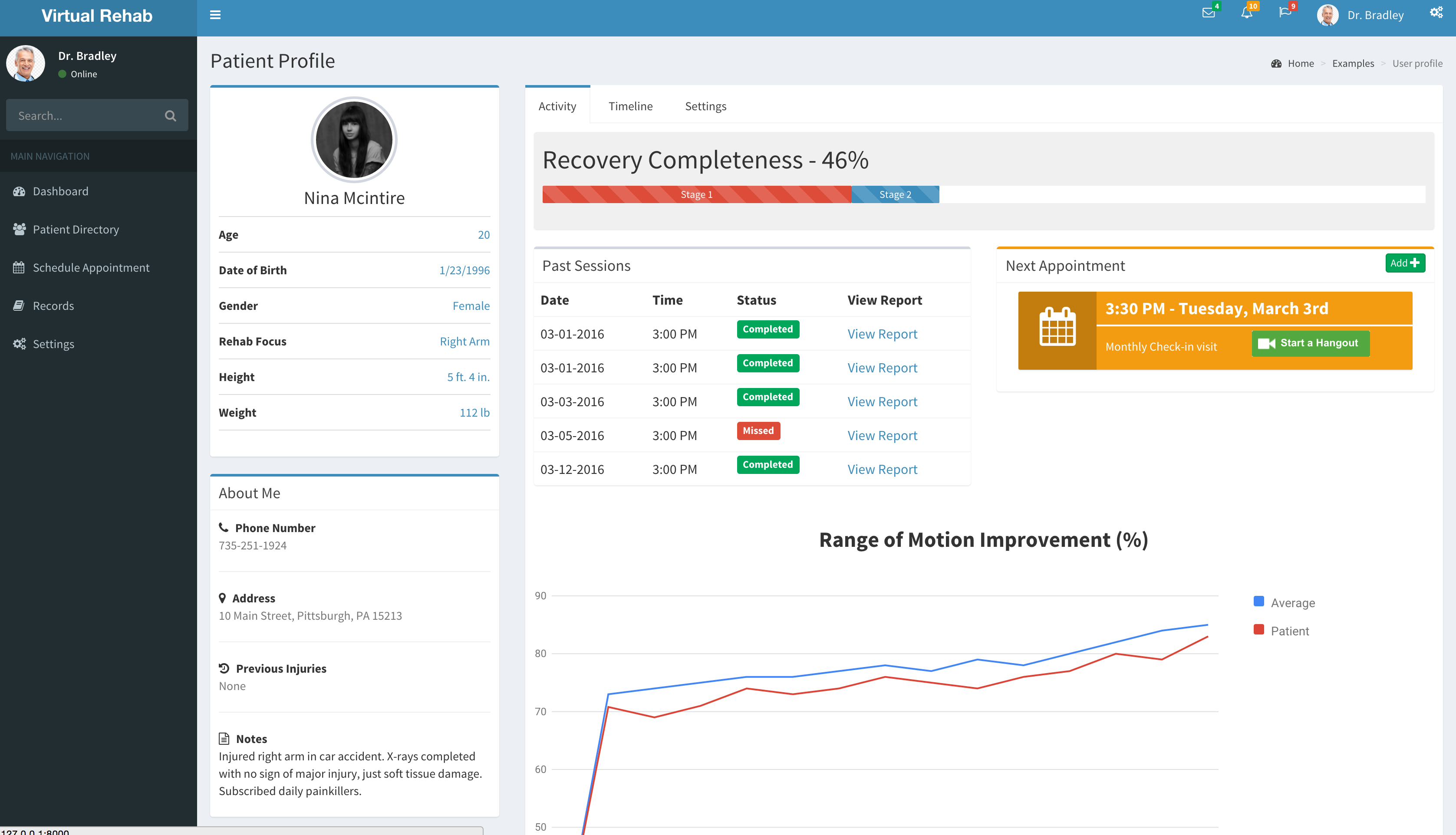Open Patient Directory in sidebar
The width and height of the screenshot is (1456, 835).
76,230
